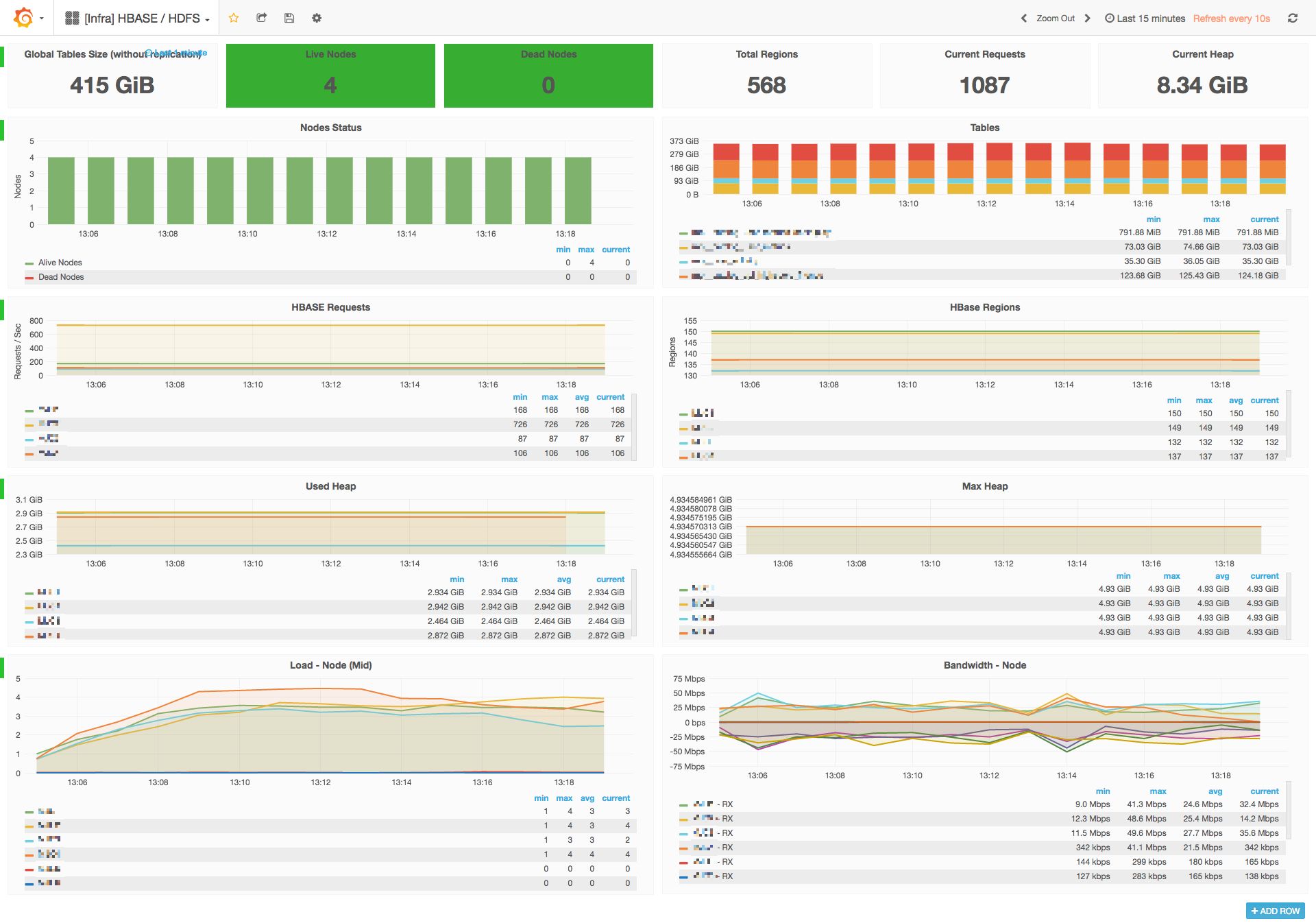Click the Bandwidth legend scrollbar

[x=1289, y=809]
